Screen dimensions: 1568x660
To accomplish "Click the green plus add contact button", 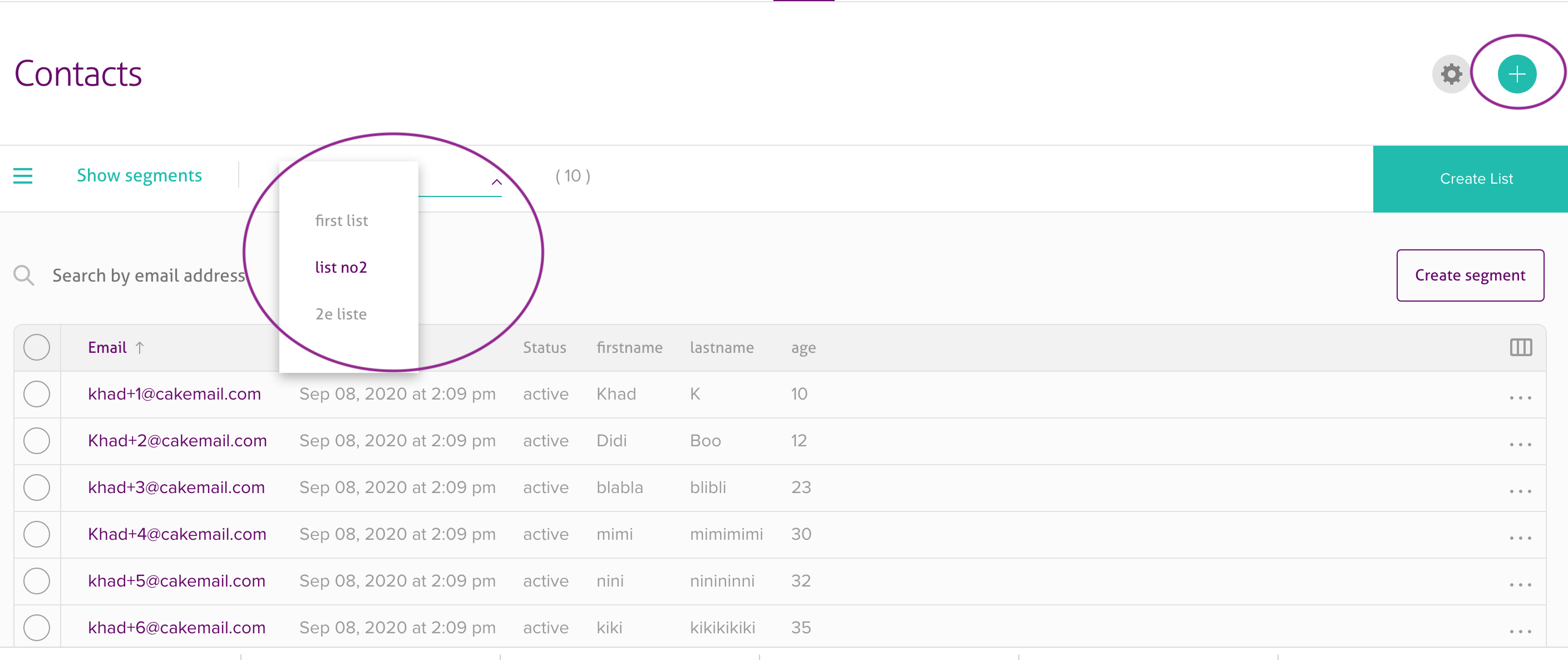I will (x=1516, y=74).
